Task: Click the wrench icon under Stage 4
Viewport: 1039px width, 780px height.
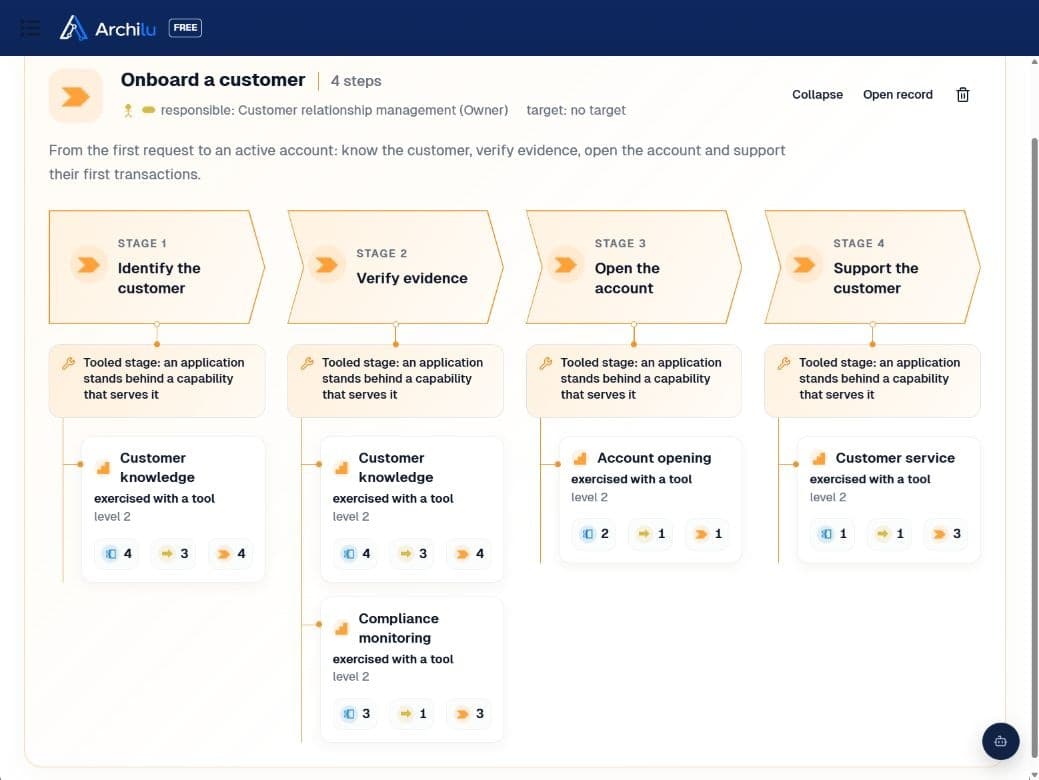Action: [784, 363]
